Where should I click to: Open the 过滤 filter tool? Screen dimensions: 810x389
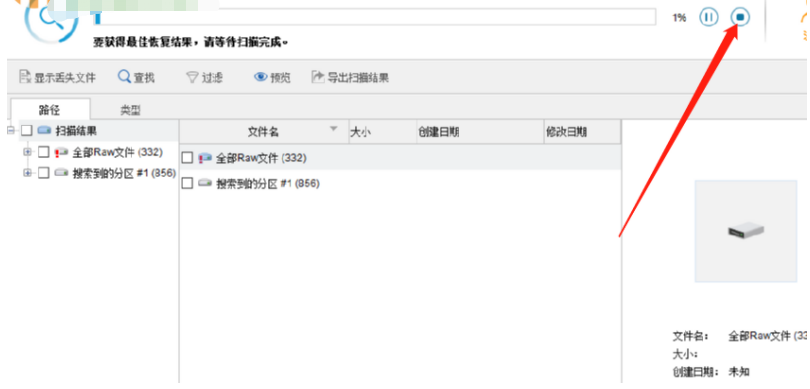pos(205,77)
